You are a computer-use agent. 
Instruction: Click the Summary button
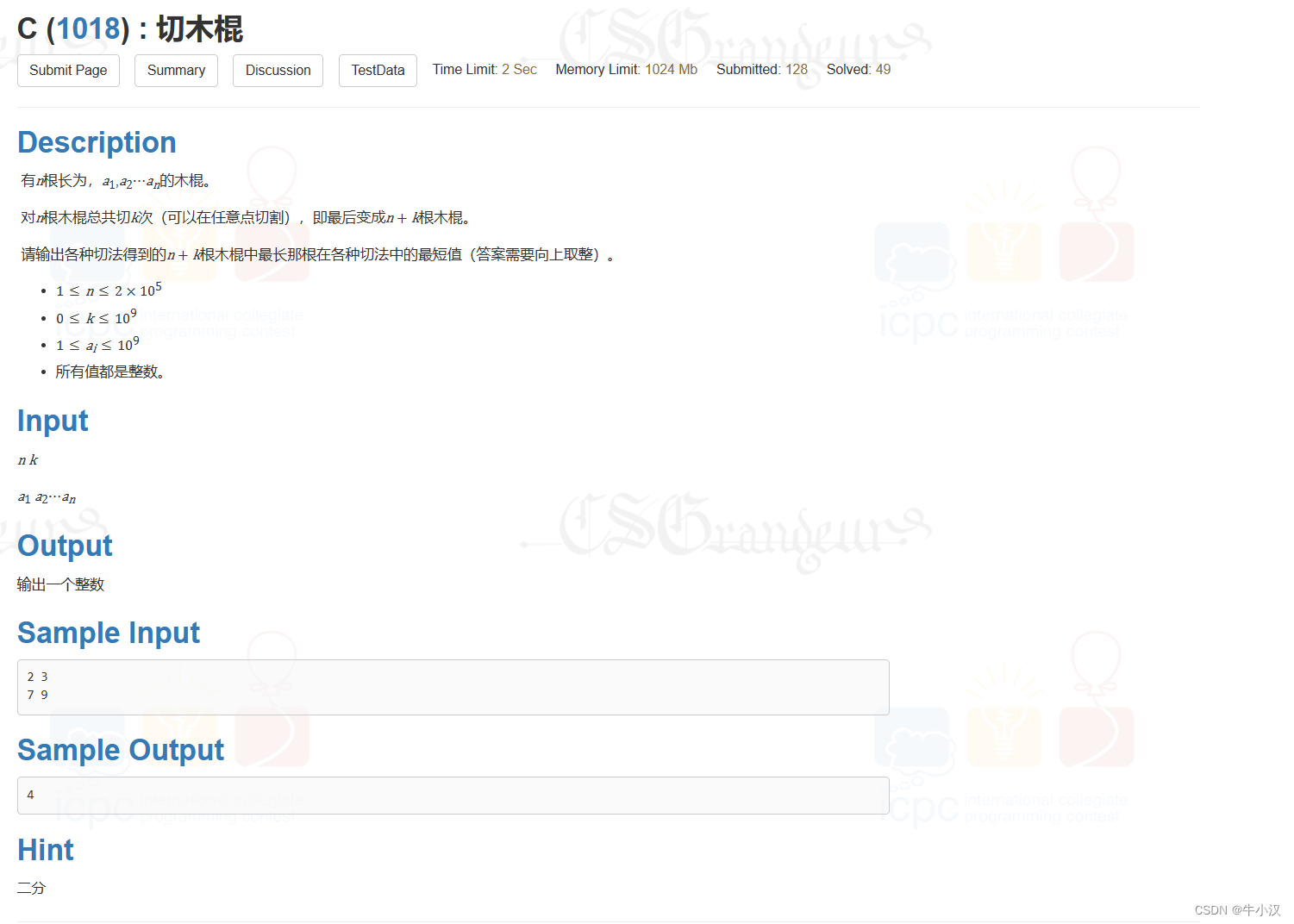[176, 71]
